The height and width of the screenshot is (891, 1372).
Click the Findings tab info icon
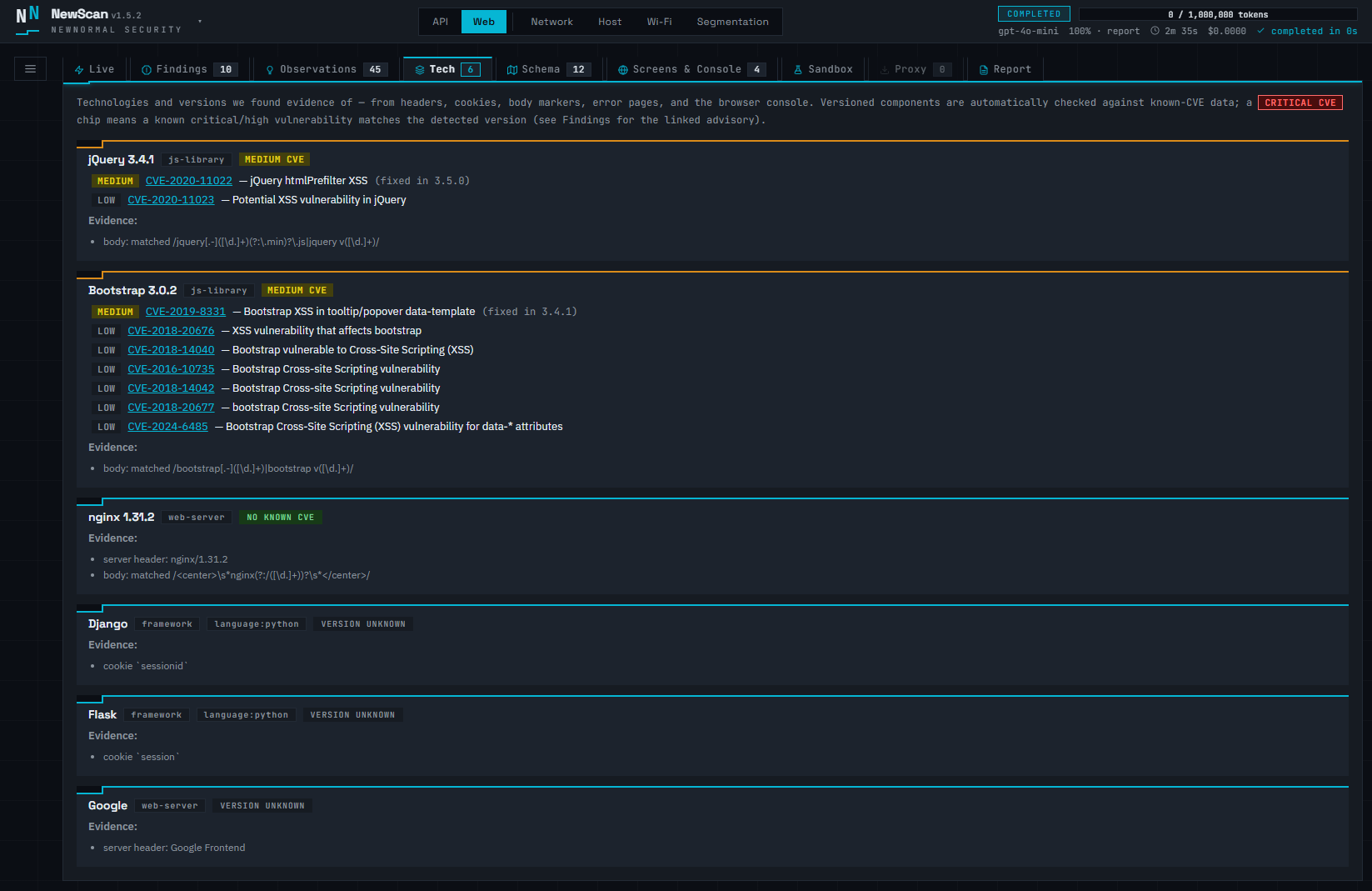click(x=147, y=70)
